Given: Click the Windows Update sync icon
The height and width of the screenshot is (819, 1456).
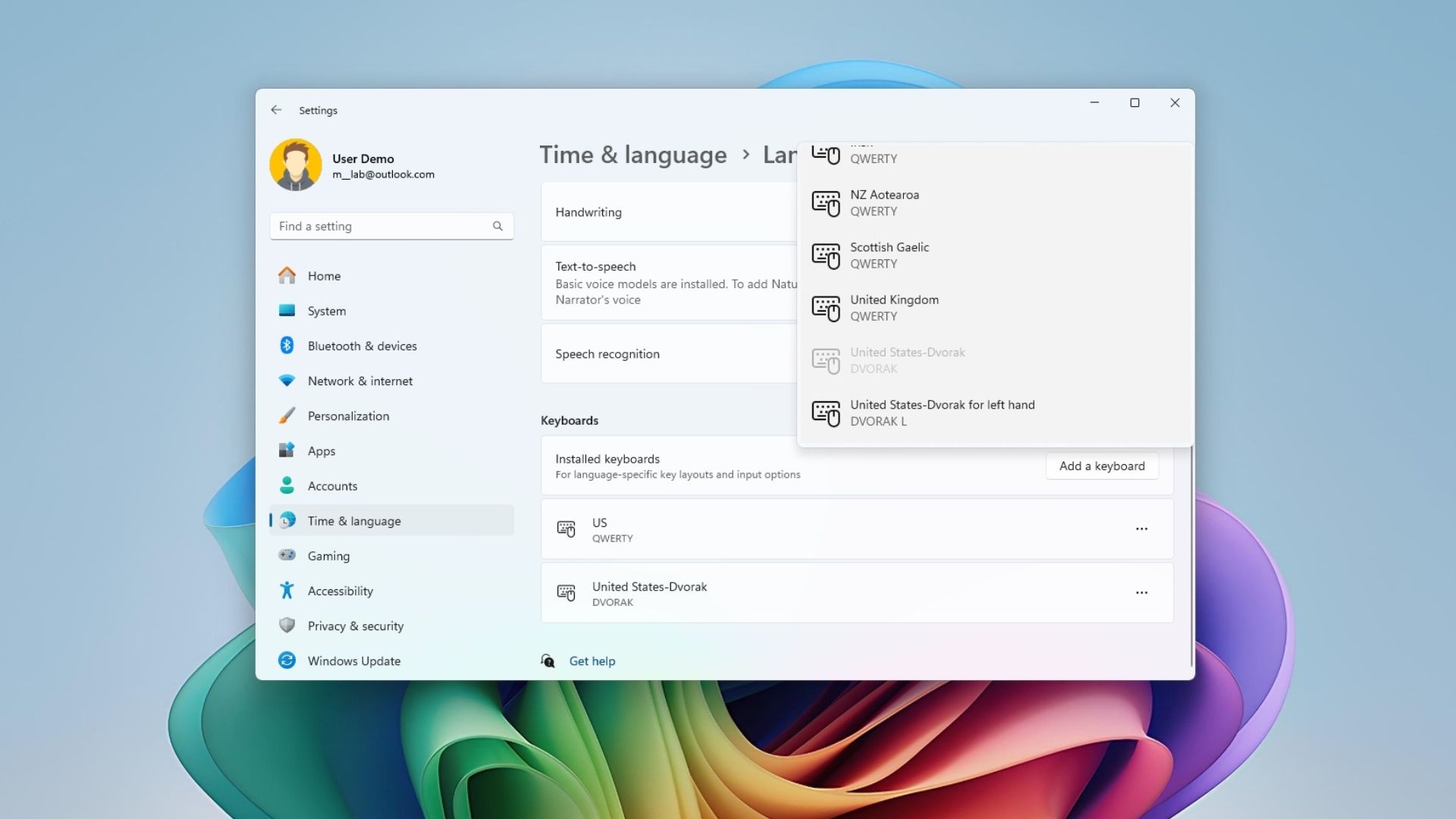Looking at the screenshot, I should coord(287,660).
